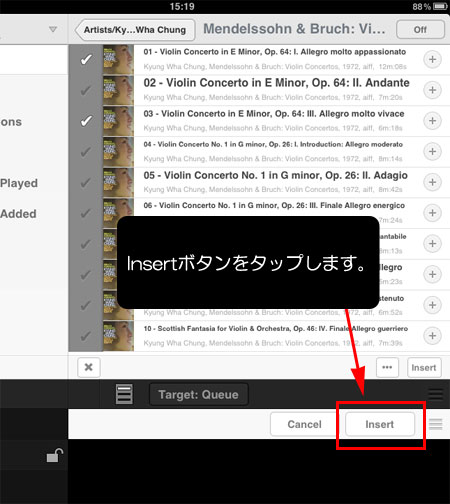
Task: Open album art thumbnail of track 10
Action: (x=118, y=336)
